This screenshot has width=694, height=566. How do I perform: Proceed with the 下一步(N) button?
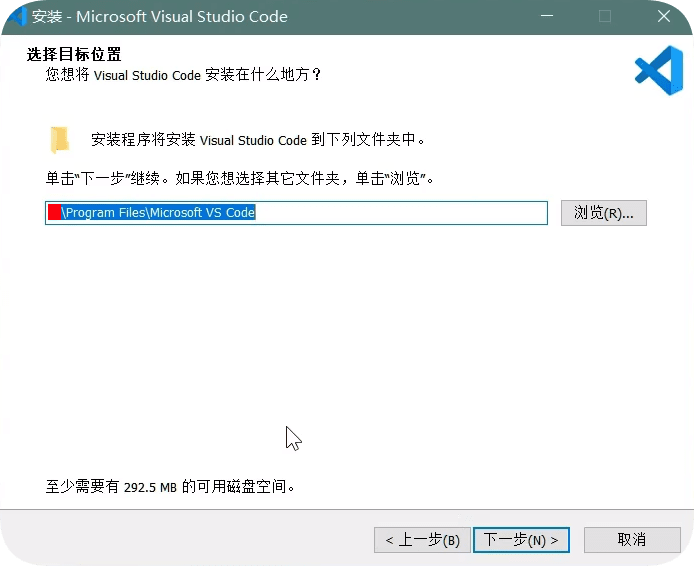(521, 540)
